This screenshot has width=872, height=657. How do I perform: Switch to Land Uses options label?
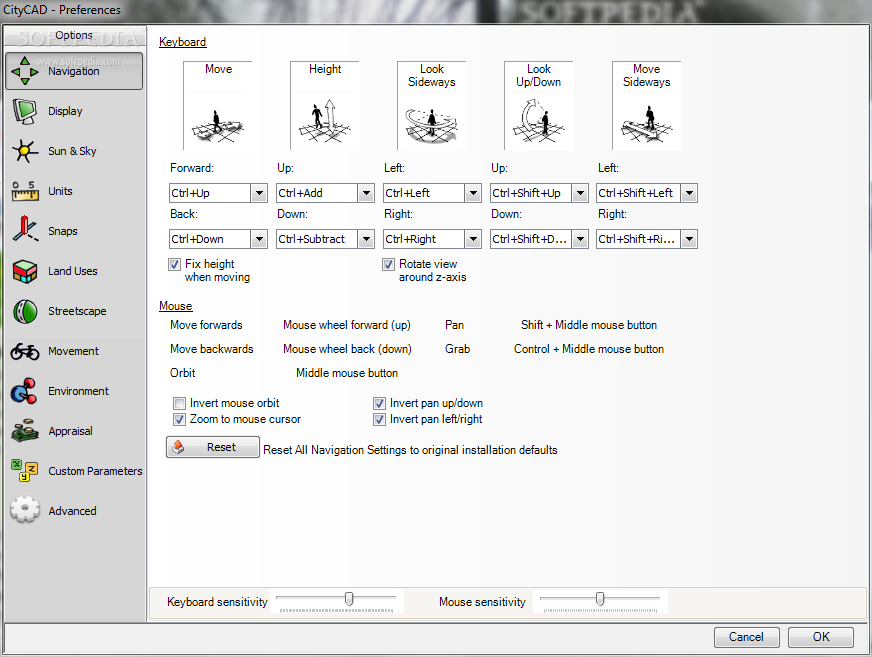coord(73,271)
